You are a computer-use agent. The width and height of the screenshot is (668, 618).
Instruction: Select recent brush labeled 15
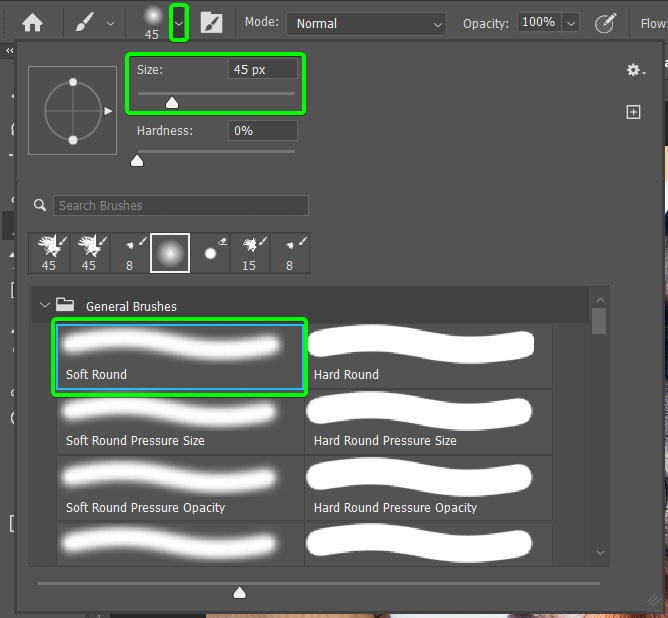coord(250,253)
